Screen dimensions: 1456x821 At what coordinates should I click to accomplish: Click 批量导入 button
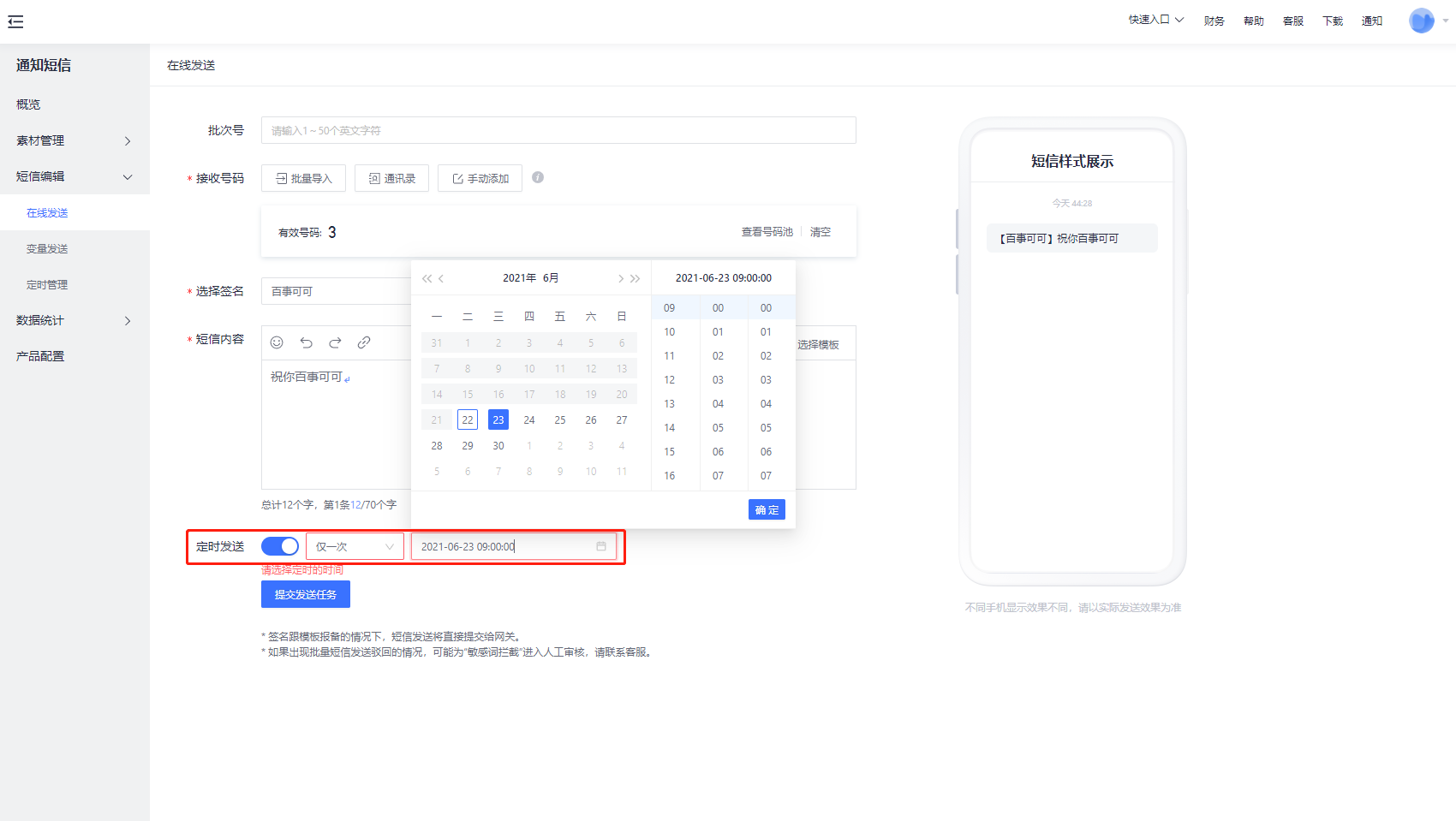point(303,178)
